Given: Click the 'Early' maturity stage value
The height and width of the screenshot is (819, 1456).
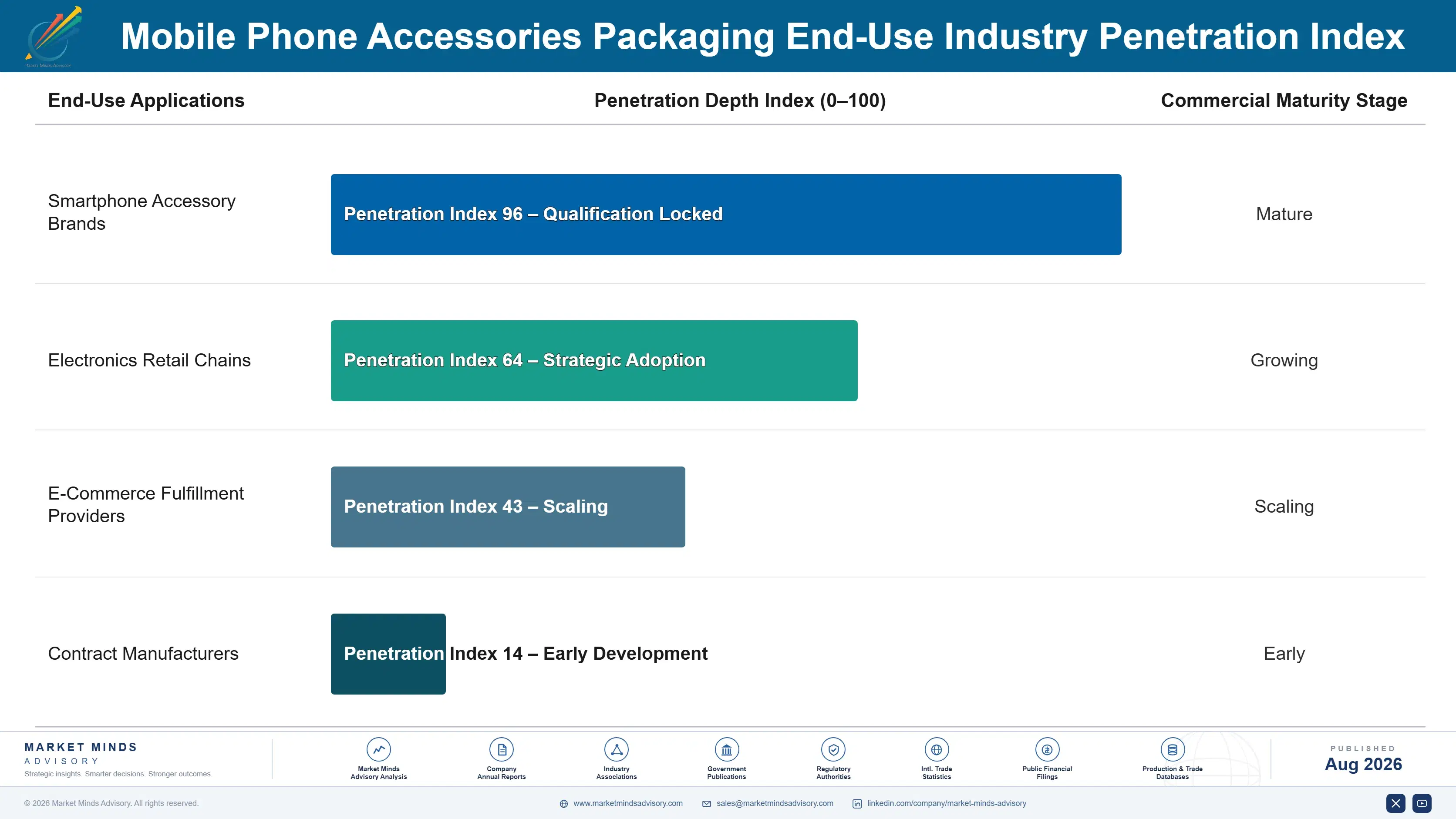Looking at the screenshot, I should [1284, 654].
